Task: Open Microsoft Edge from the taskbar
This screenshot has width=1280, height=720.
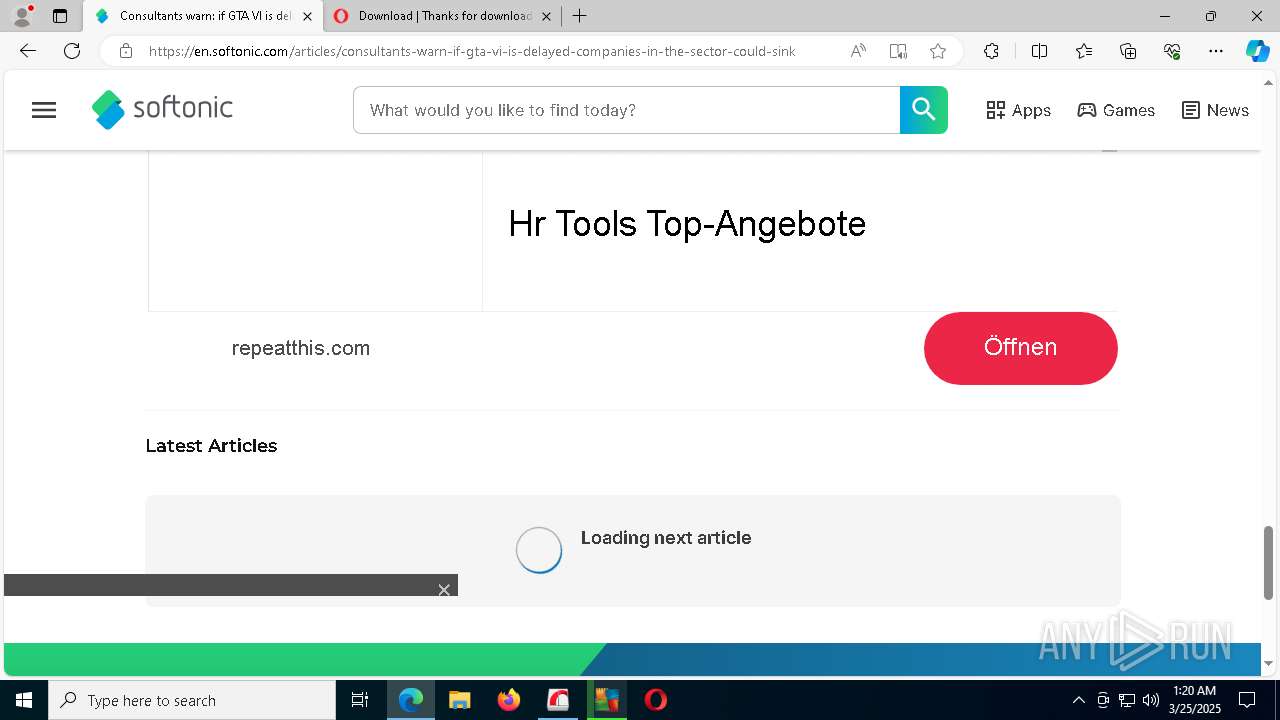Action: pos(411,700)
